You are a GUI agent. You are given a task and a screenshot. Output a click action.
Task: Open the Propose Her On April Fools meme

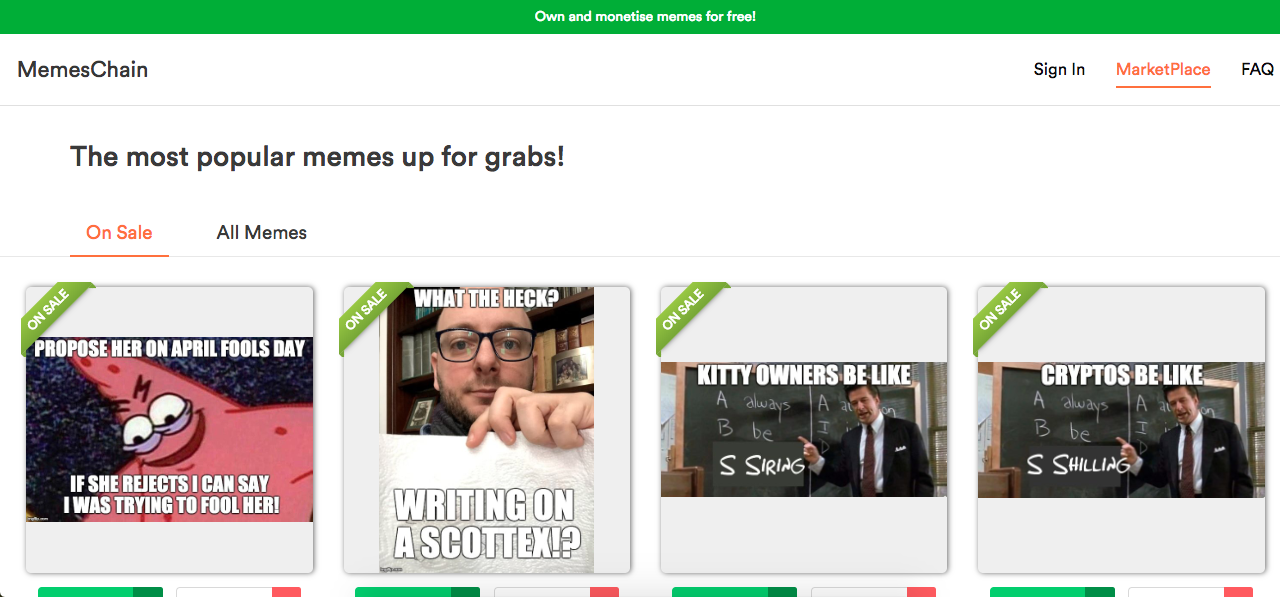click(169, 429)
